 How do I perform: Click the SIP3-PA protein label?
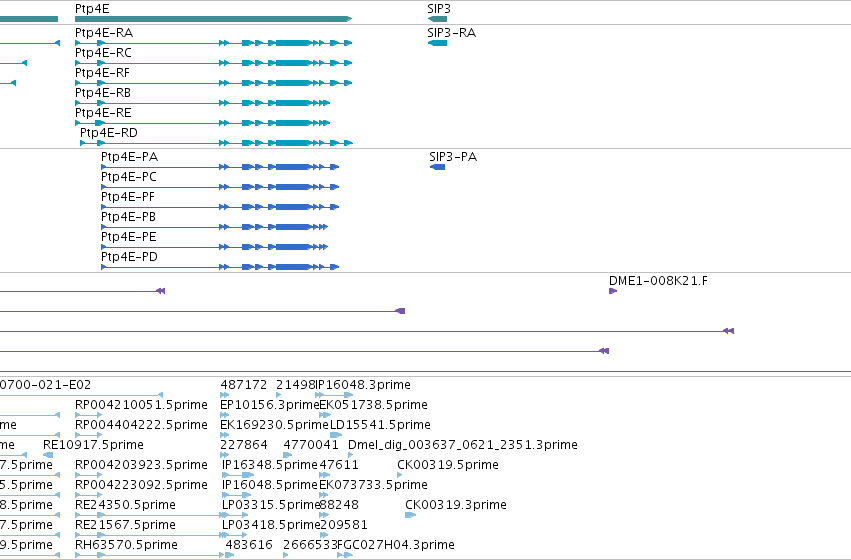(x=453, y=157)
